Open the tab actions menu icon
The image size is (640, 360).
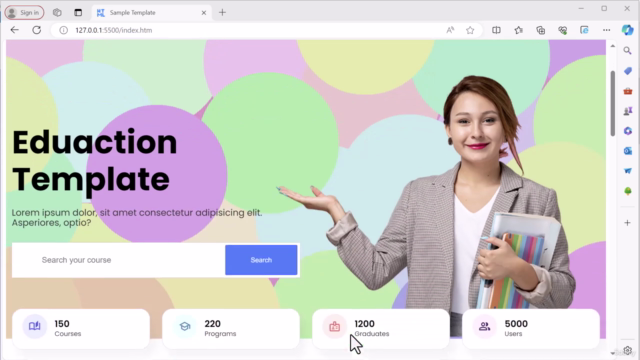tap(78, 13)
